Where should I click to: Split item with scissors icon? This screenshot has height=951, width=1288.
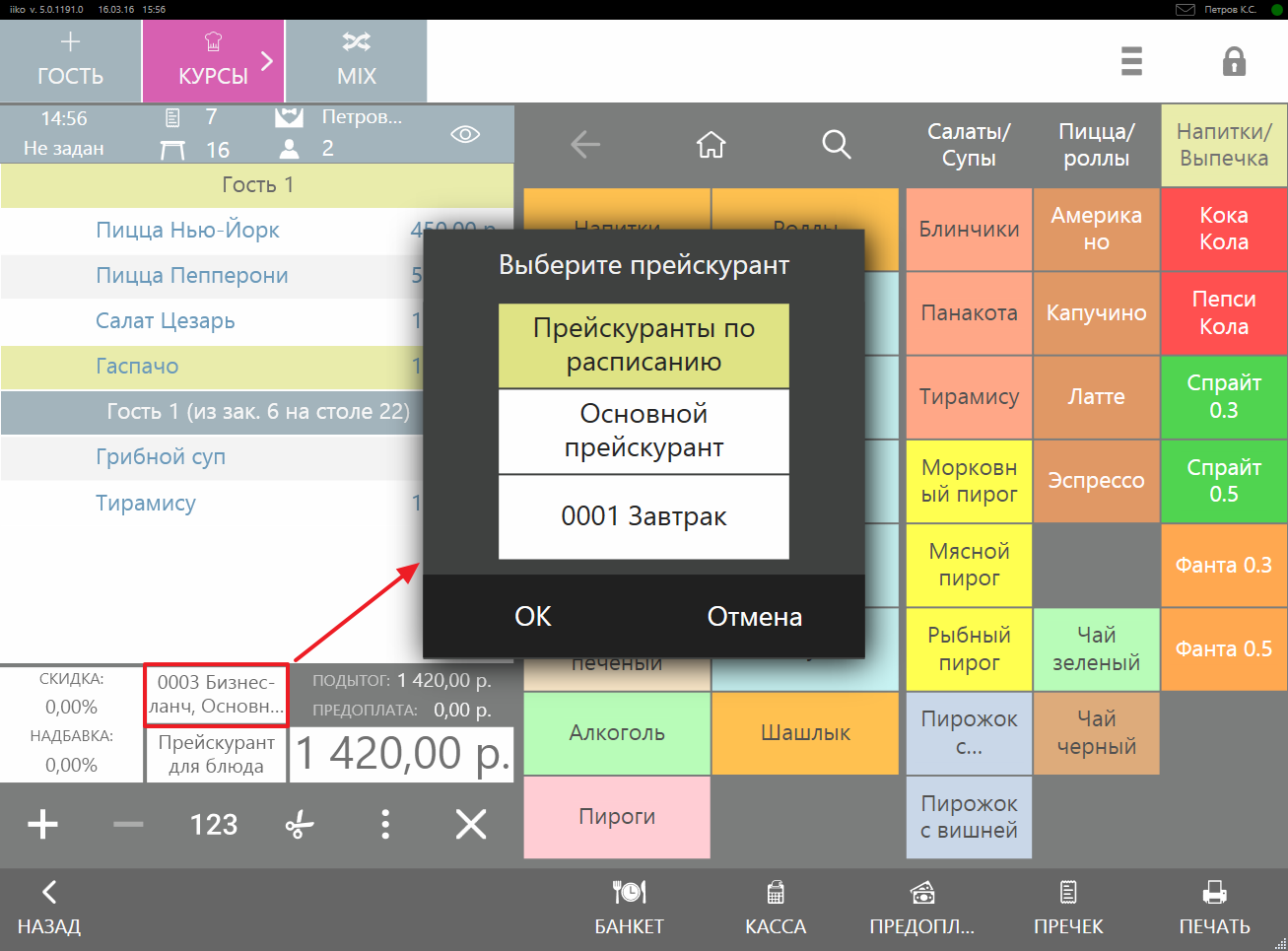(300, 824)
